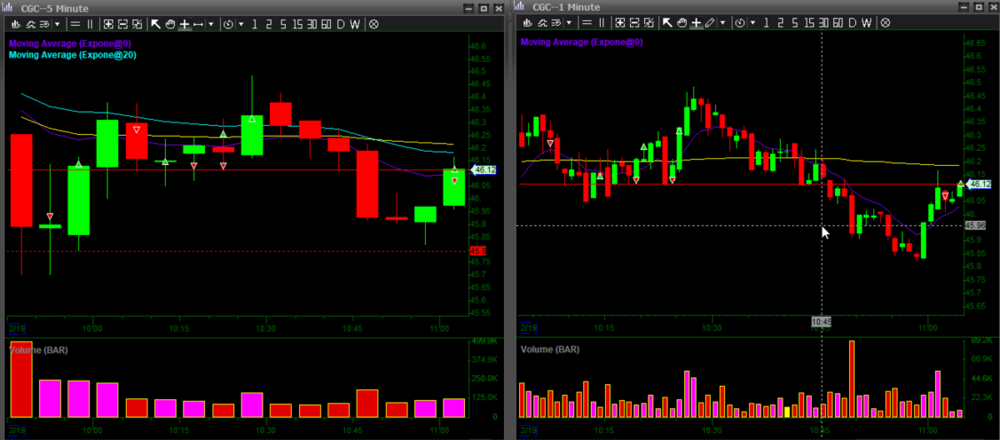Click Volume (BAR) label in 1 Minute chart
Image resolution: width=1000 pixels, height=440 pixels.
(x=550, y=349)
